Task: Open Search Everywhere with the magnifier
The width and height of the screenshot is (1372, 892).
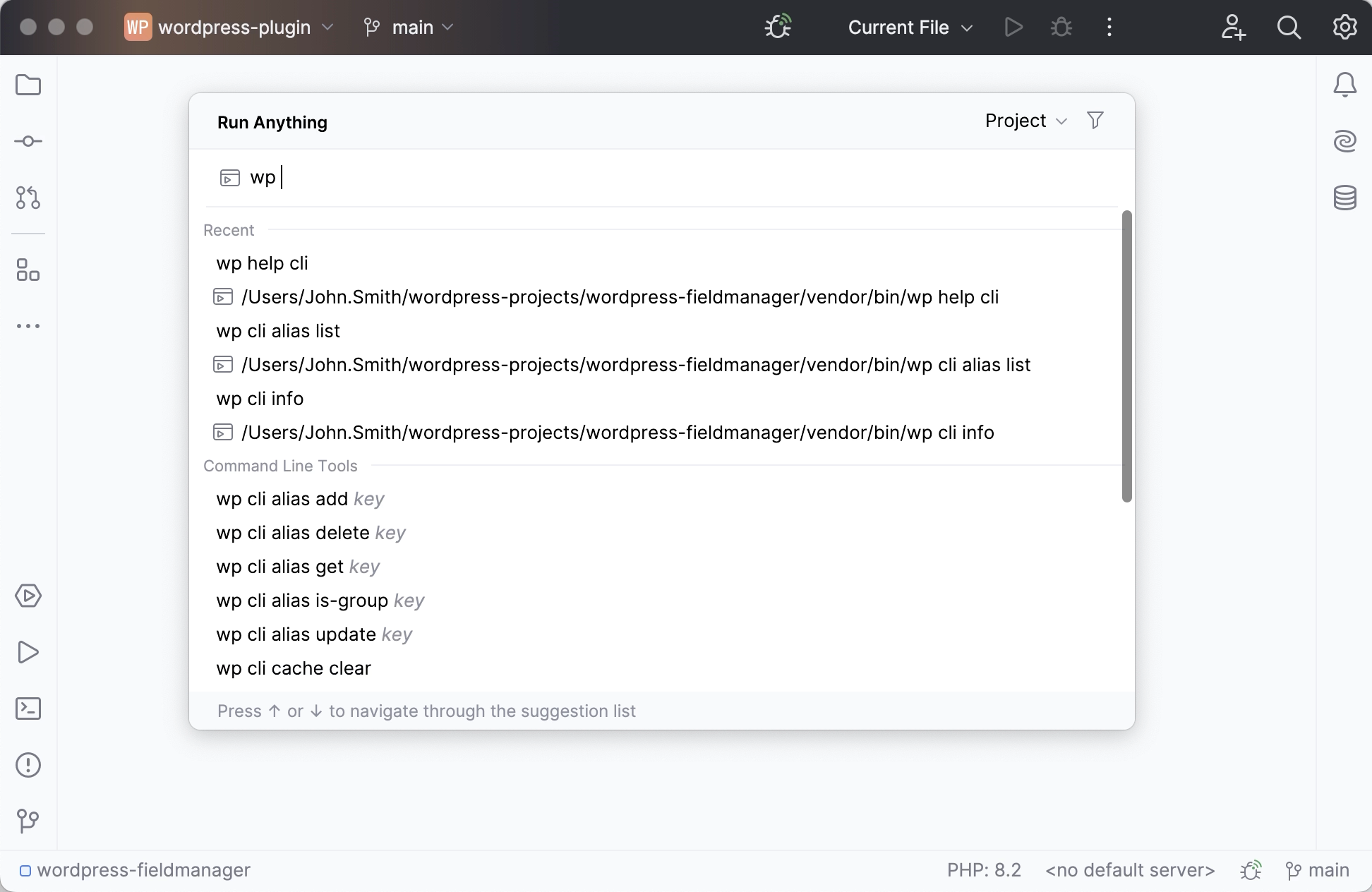Action: (x=1289, y=28)
